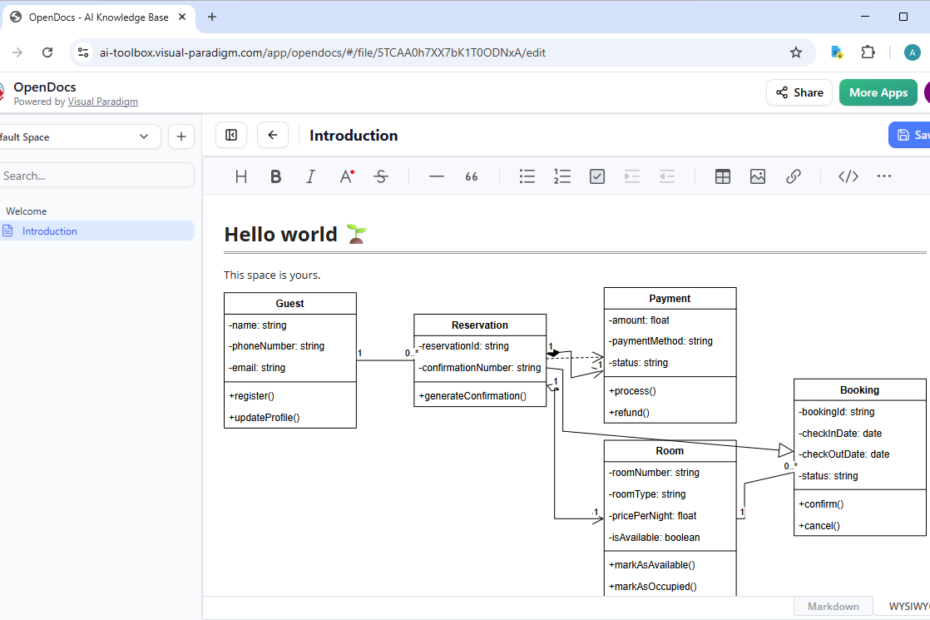The image size is (930, 620).
Task: Insert a task list checkbox
Action: [597, 177]
